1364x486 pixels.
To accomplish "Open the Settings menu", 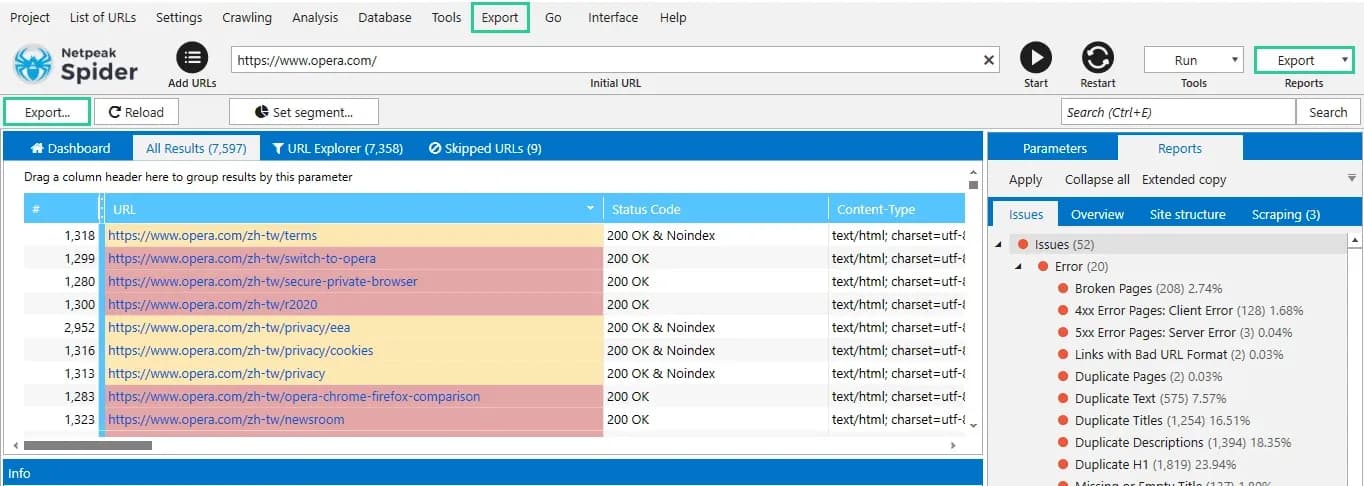I will [179, 17].
